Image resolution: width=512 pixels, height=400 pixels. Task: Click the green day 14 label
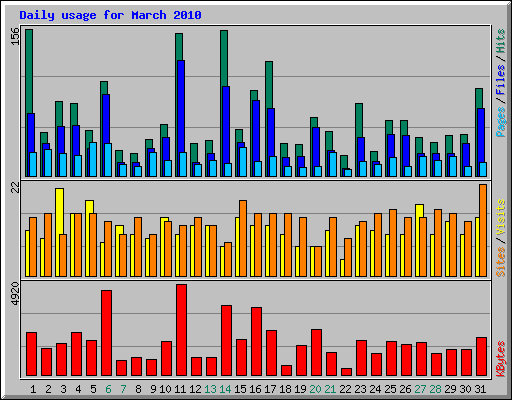(x=225, y=389)
